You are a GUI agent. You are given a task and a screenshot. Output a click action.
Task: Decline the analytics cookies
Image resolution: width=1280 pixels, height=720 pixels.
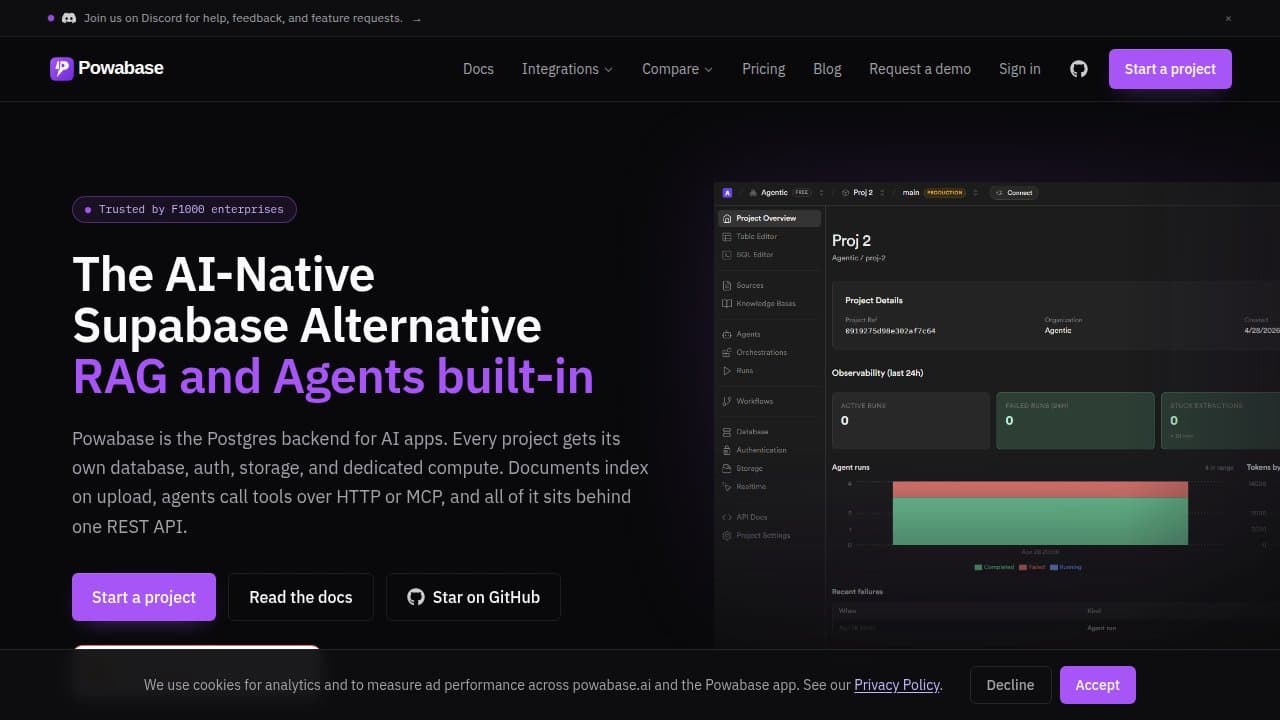click(x=1010, y=685)
